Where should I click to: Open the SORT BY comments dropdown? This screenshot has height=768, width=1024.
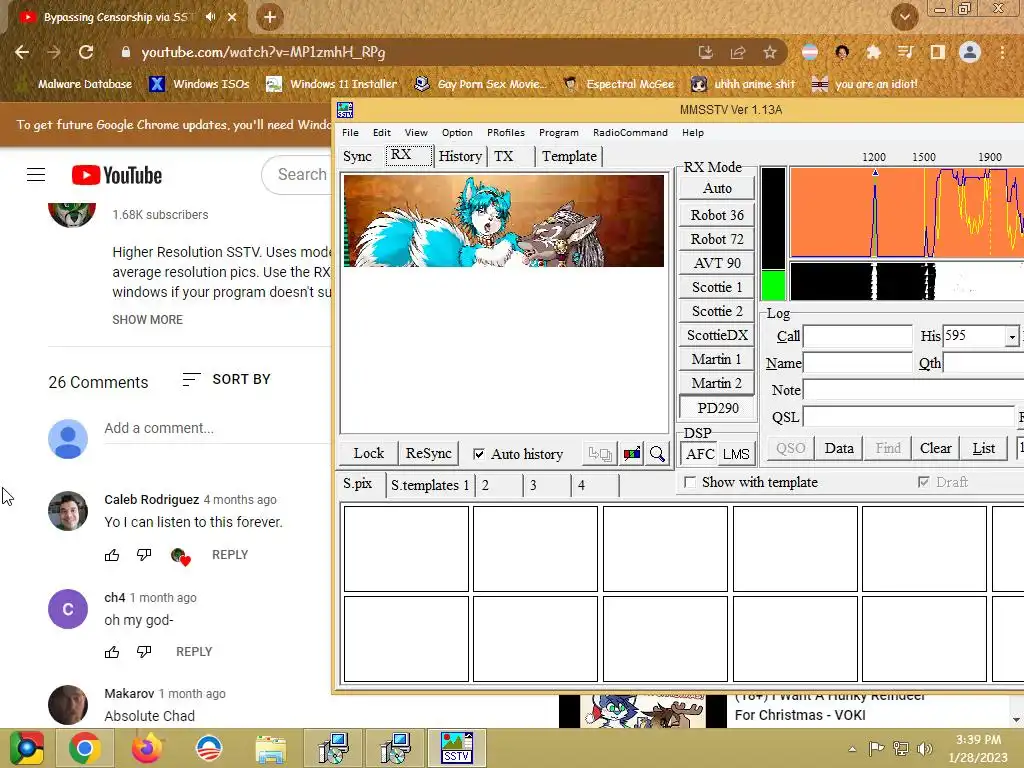point(226,379)
